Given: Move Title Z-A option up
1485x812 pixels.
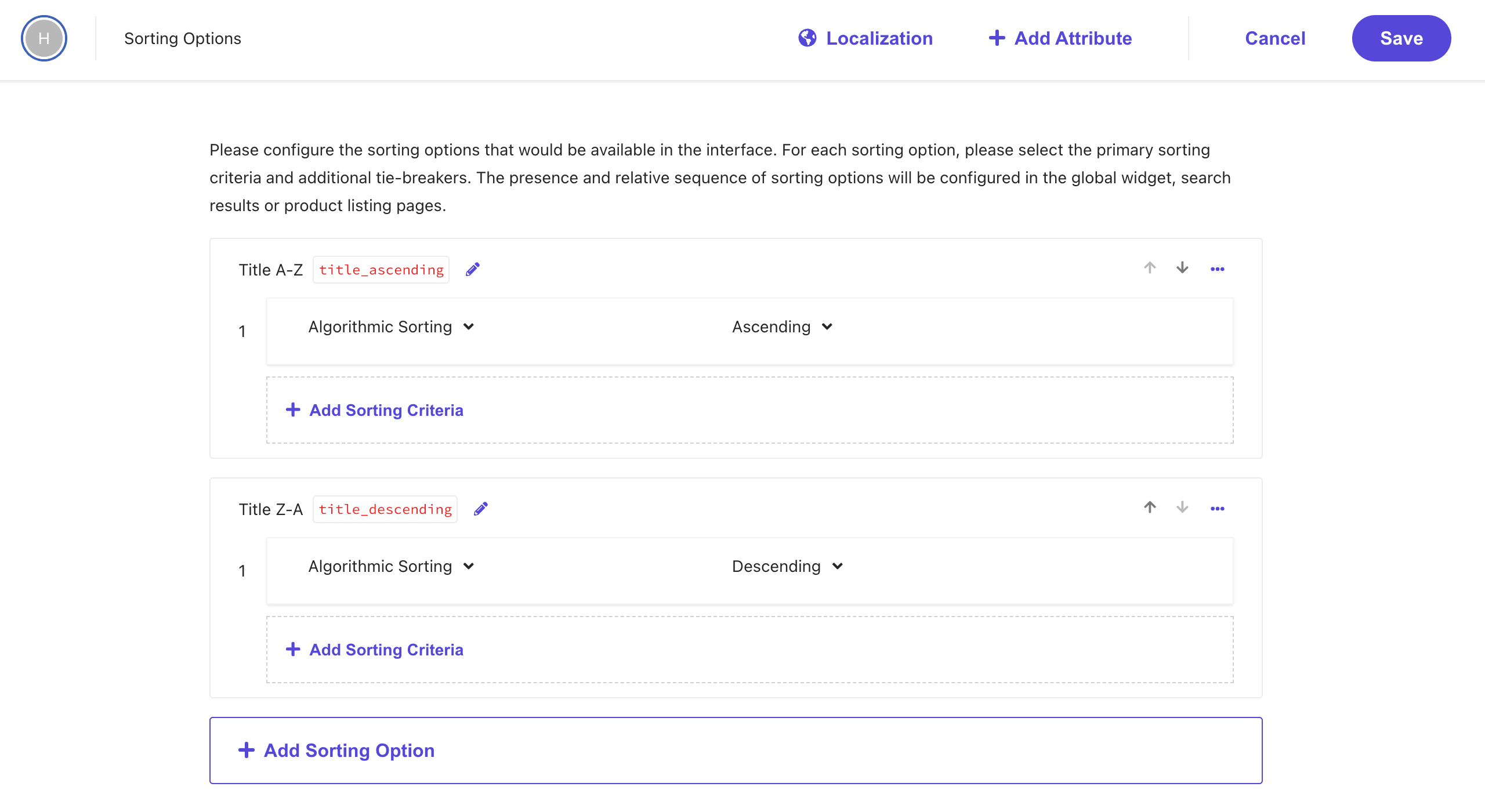Looking at the screenshot, I should [1150, 507].
